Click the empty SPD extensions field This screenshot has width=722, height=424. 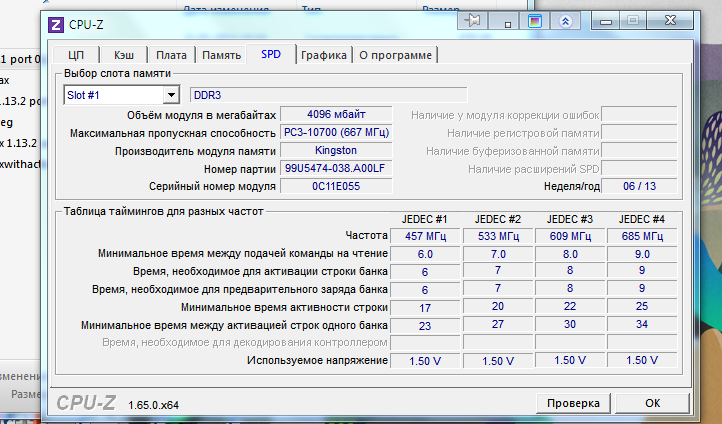(x=640, y=168)
